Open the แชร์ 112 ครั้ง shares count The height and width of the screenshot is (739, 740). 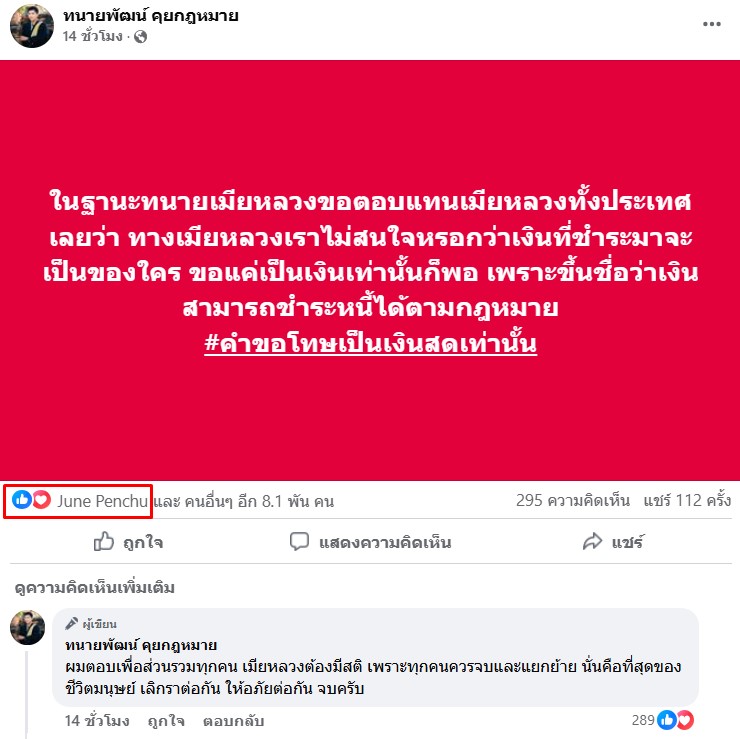687,500
